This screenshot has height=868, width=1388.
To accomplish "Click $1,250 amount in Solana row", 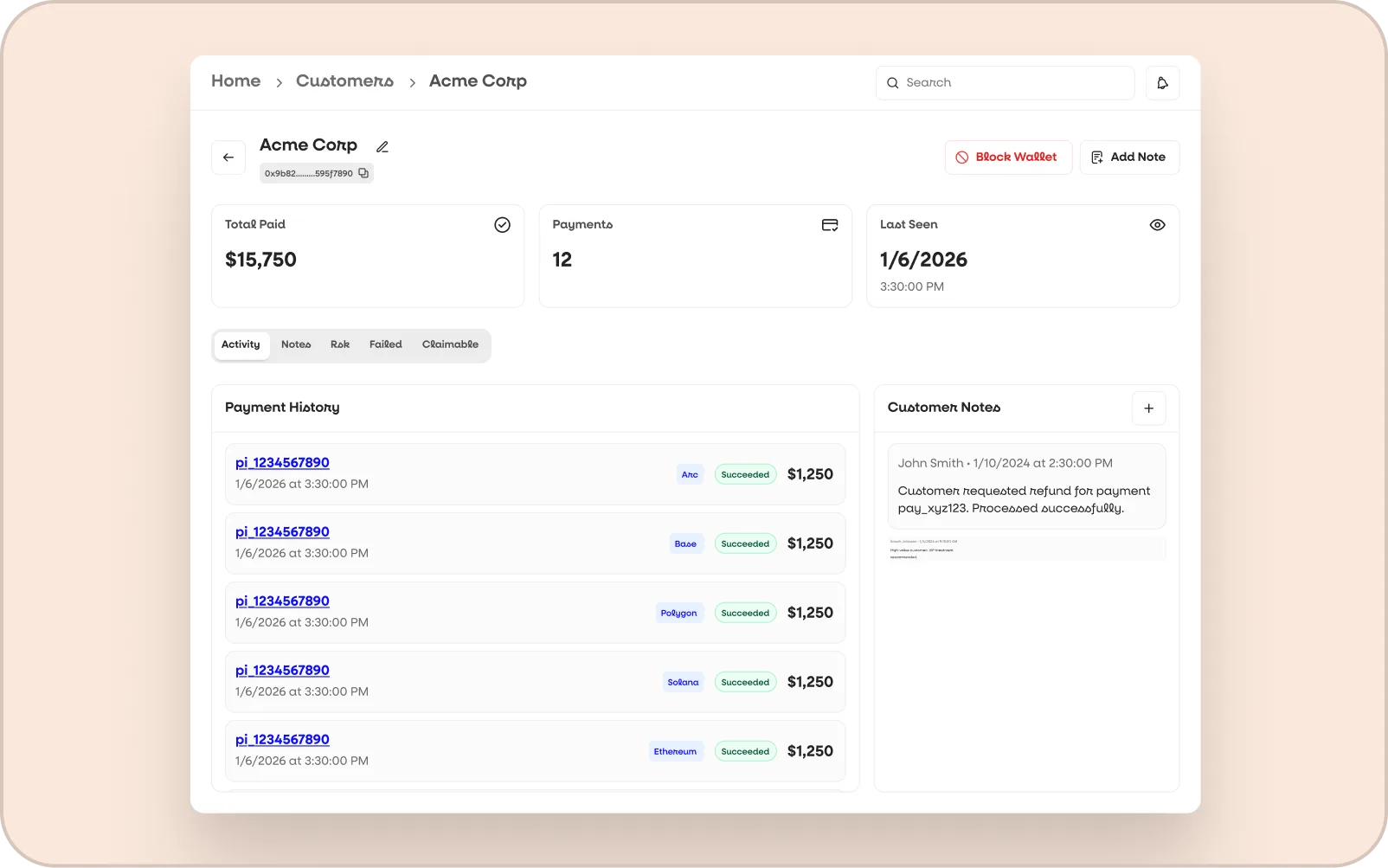I will coord(810,682).
